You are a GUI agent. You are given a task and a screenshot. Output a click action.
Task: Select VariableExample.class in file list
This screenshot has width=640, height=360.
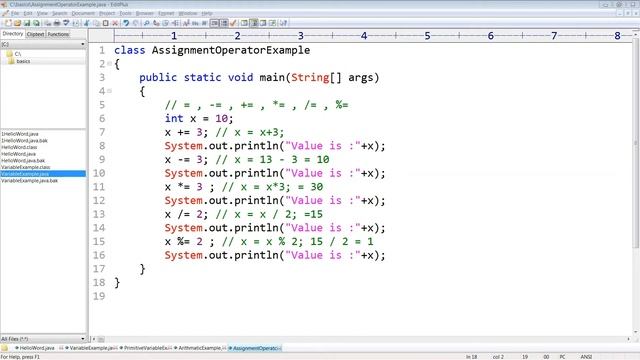[x=25, y=167]
